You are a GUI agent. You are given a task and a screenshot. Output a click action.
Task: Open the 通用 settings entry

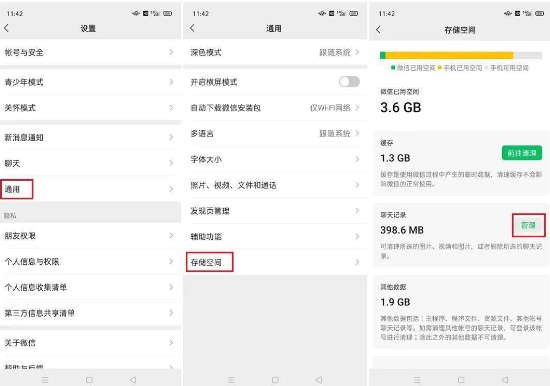[x=90, y=189]
